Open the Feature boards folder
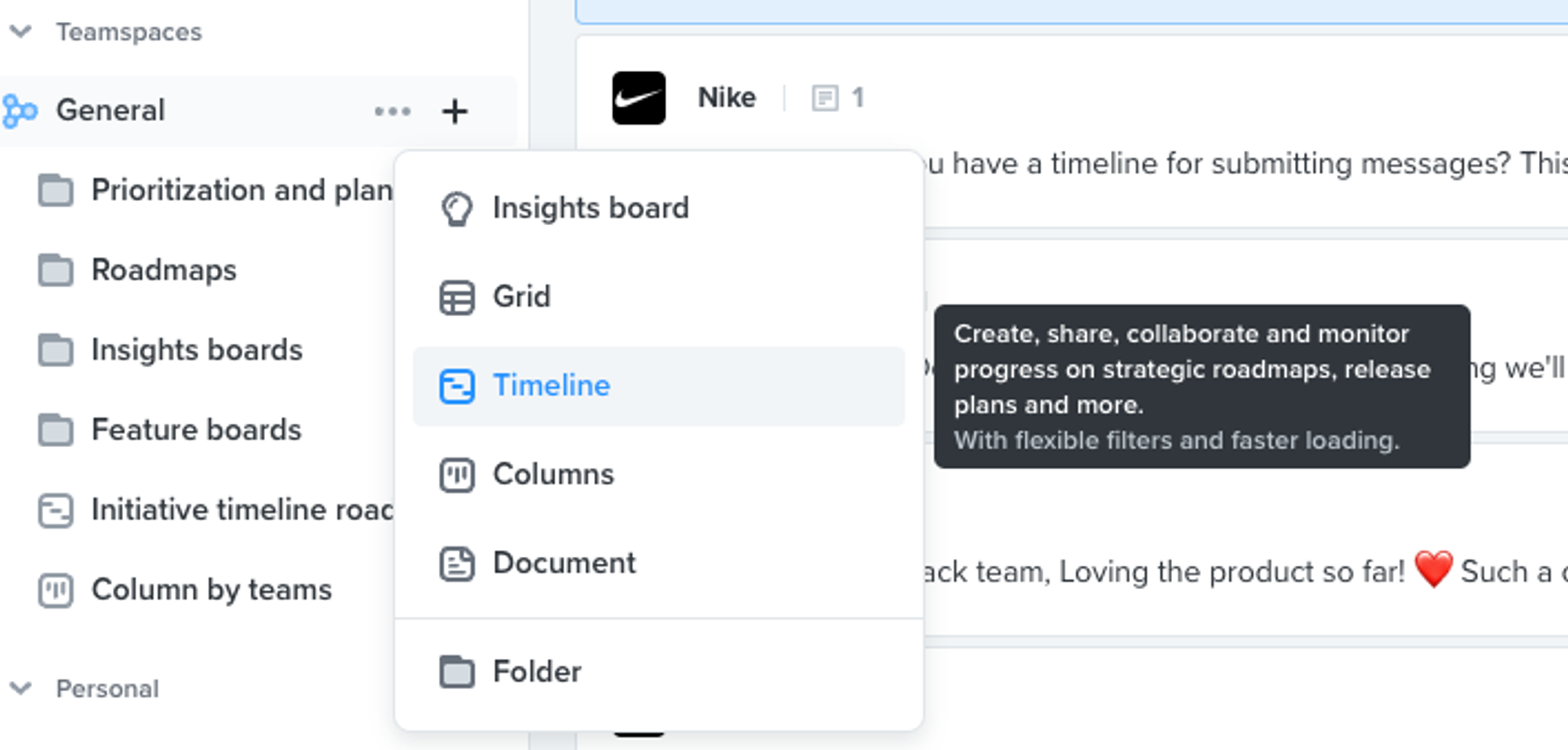This screenshot has width=1568, height=750. tap(196, 430)
